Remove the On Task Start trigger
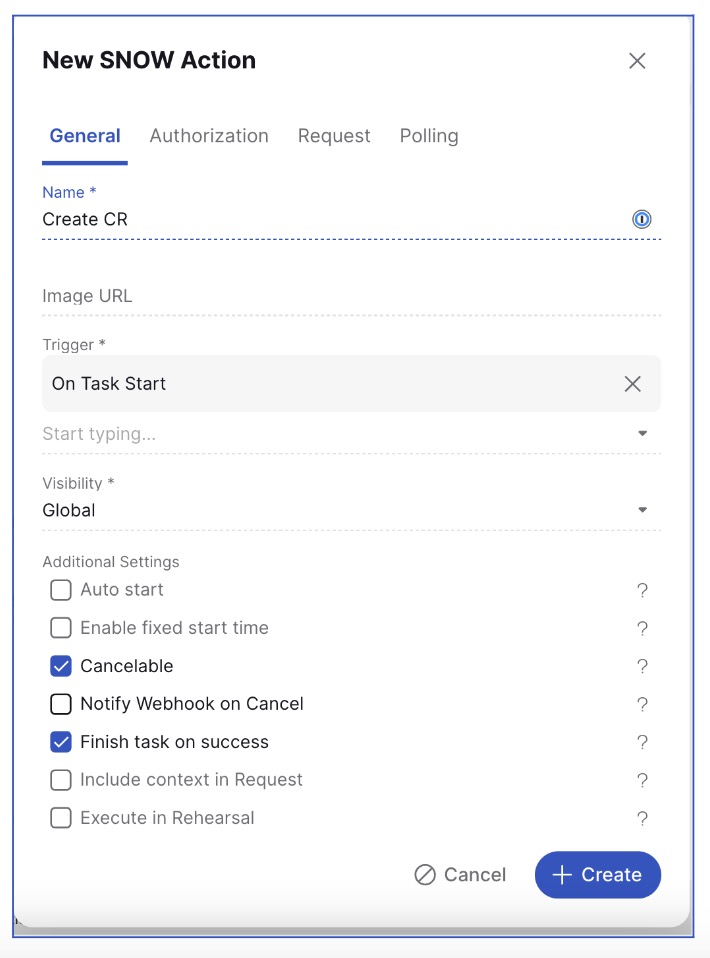 [x=632, y=384]
